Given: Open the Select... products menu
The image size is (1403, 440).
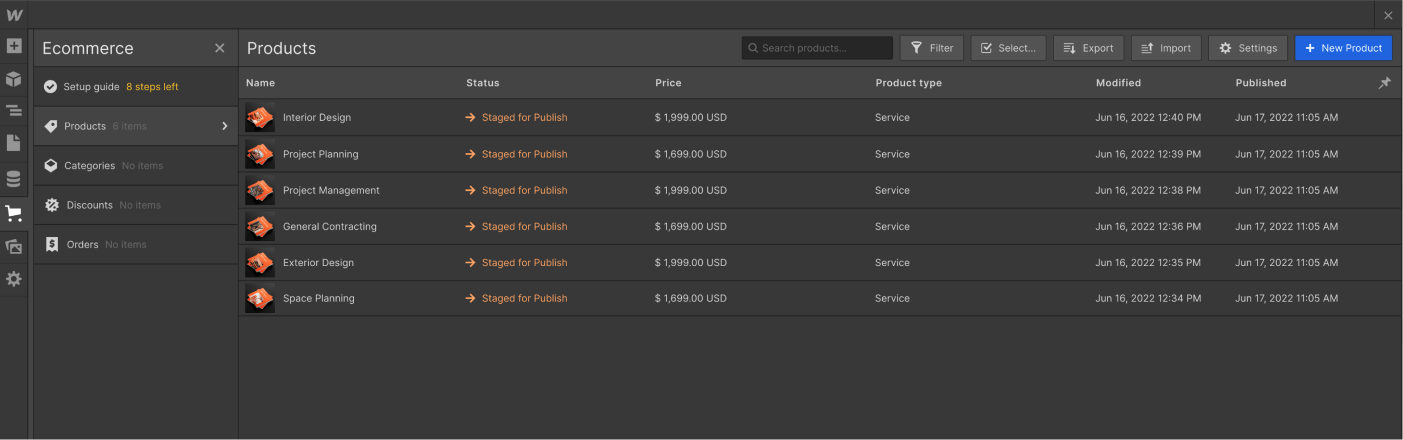Looking at the screenshot, I should click(x=1008, y=48).
